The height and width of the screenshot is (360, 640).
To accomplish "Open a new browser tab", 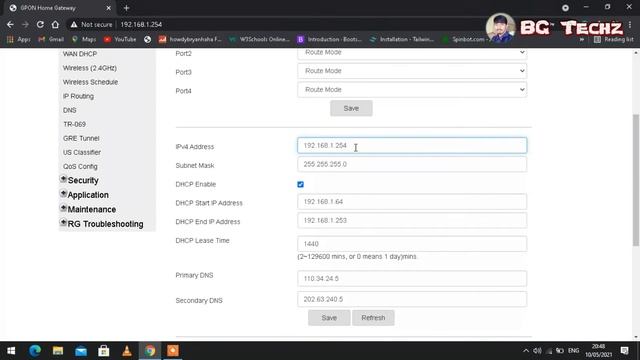I will [x=126, y=8].
